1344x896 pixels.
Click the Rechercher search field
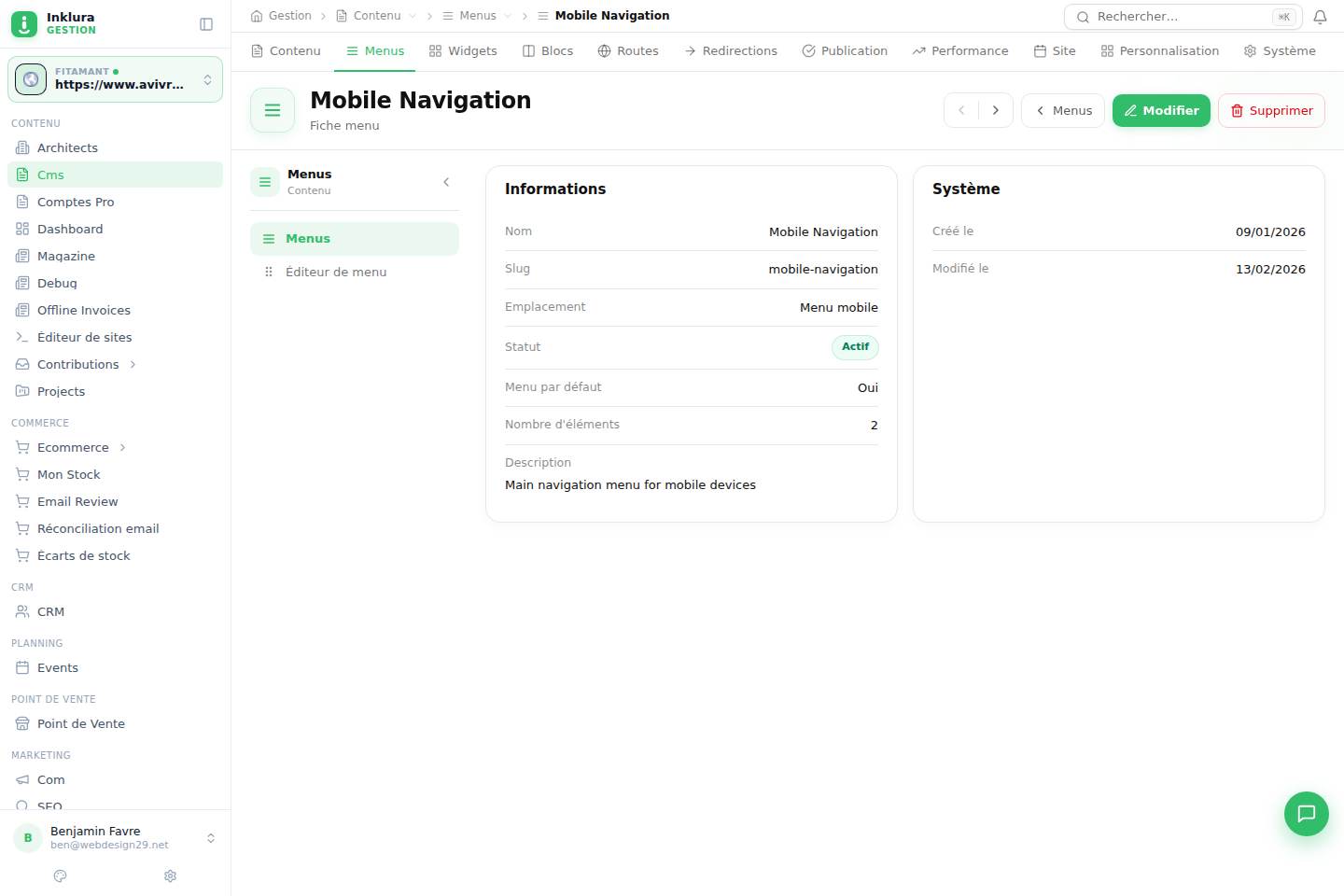point(1183,17)
